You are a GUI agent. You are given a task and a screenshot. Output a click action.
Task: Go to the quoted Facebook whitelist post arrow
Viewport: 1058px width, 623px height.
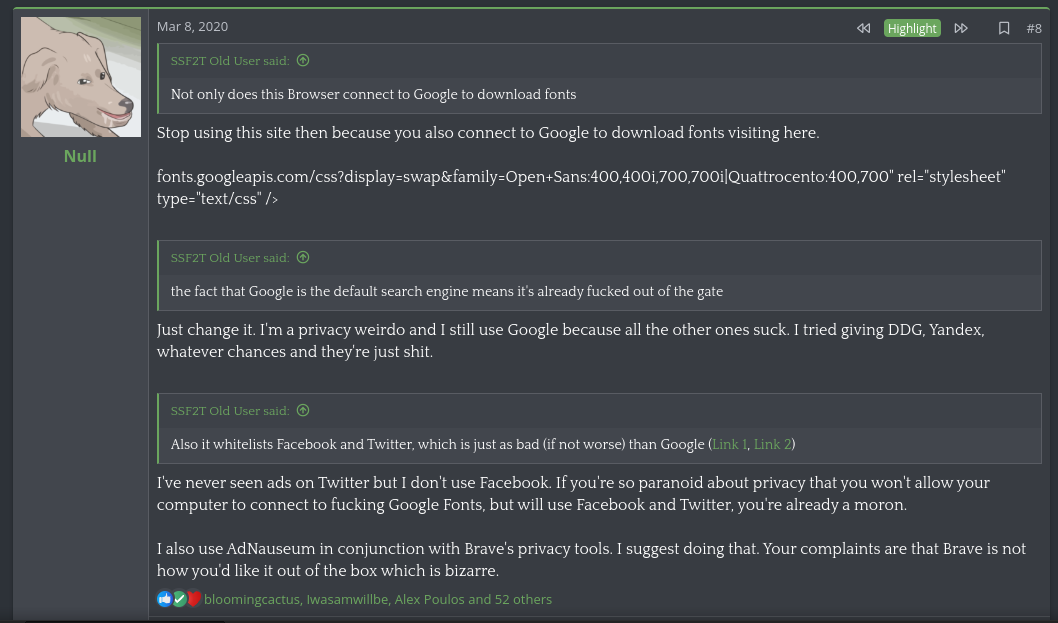303,411
